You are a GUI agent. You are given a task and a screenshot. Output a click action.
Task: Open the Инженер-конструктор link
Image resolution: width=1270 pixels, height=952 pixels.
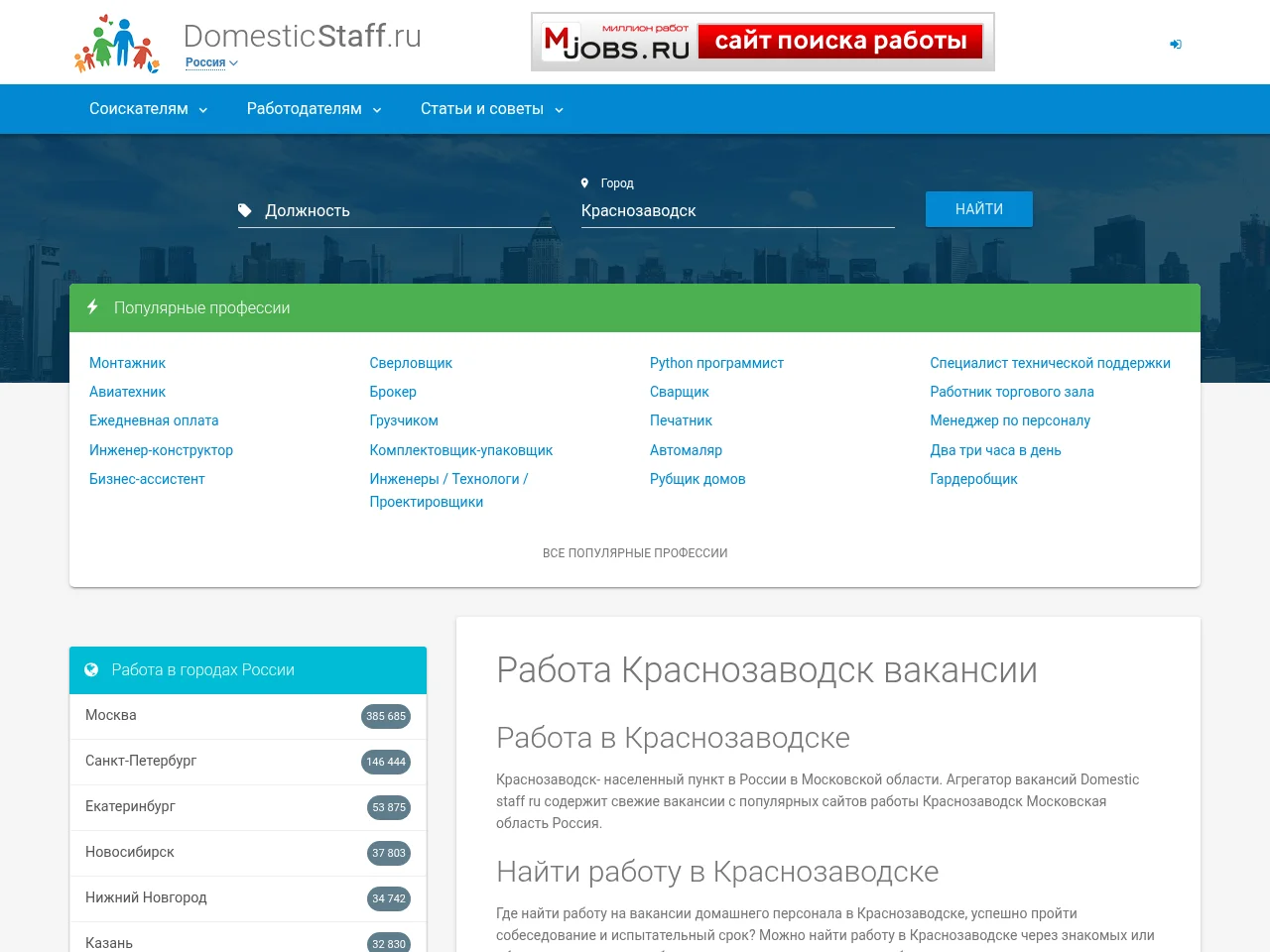(161, 450)
